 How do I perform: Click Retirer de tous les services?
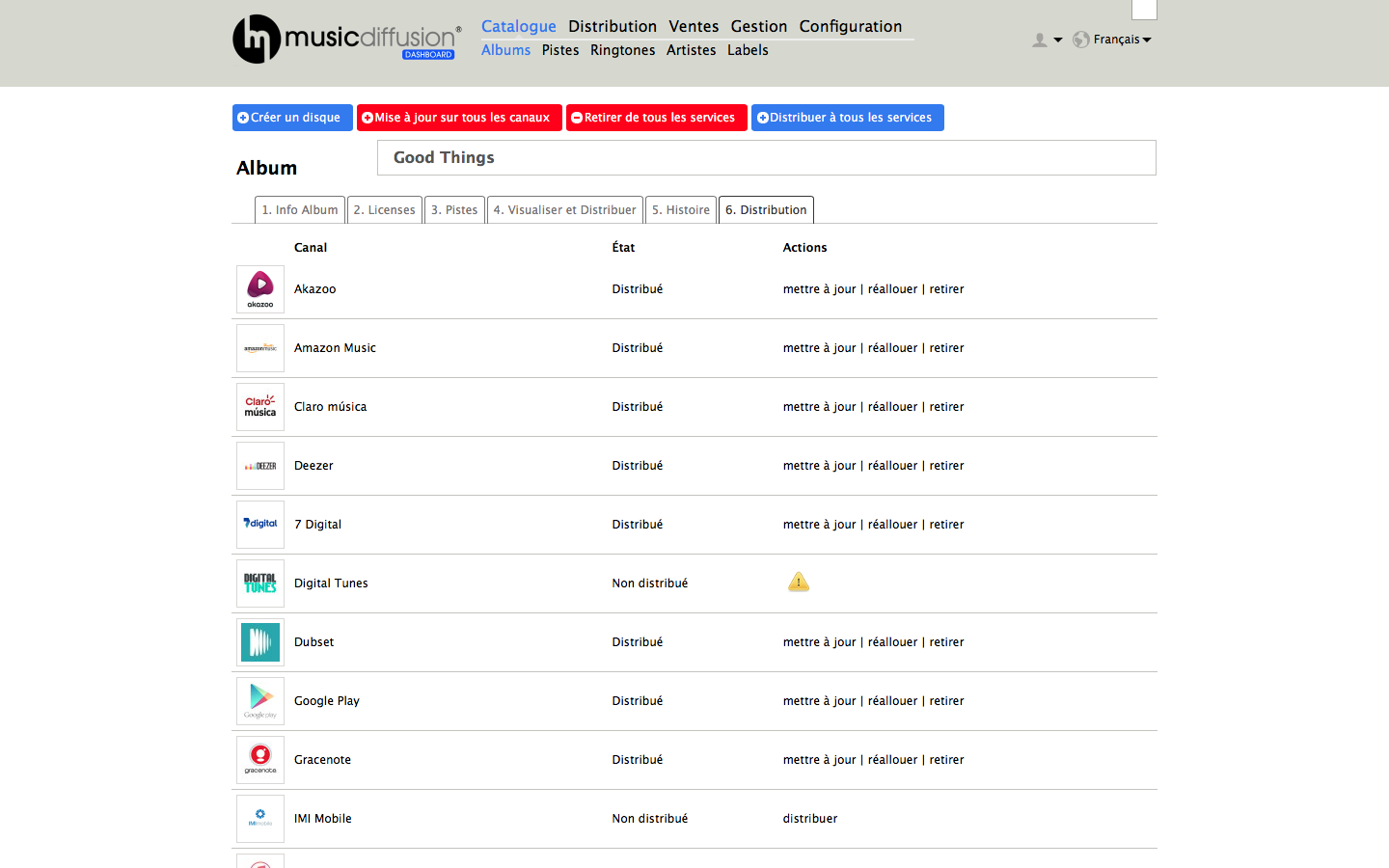coord(657,118)
